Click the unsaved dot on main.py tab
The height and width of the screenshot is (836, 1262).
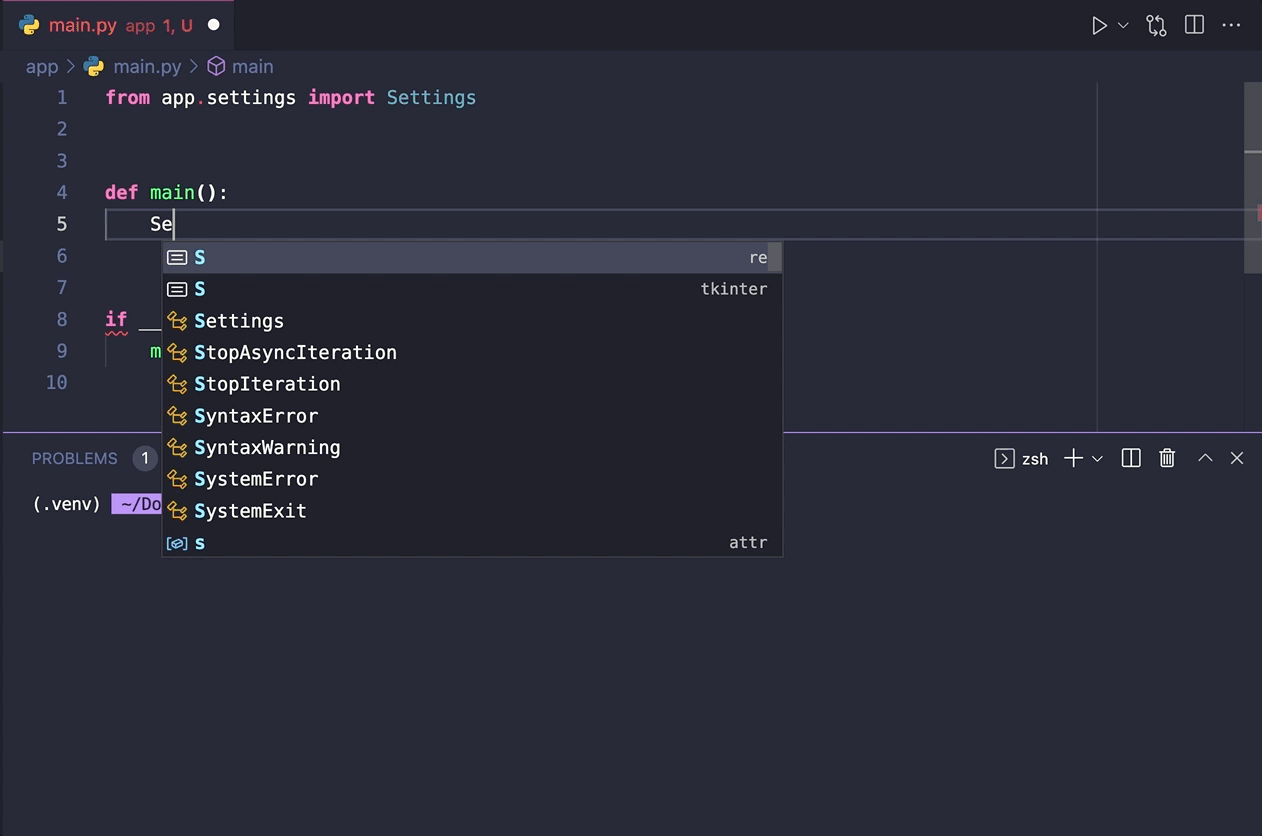pos(213,26)
